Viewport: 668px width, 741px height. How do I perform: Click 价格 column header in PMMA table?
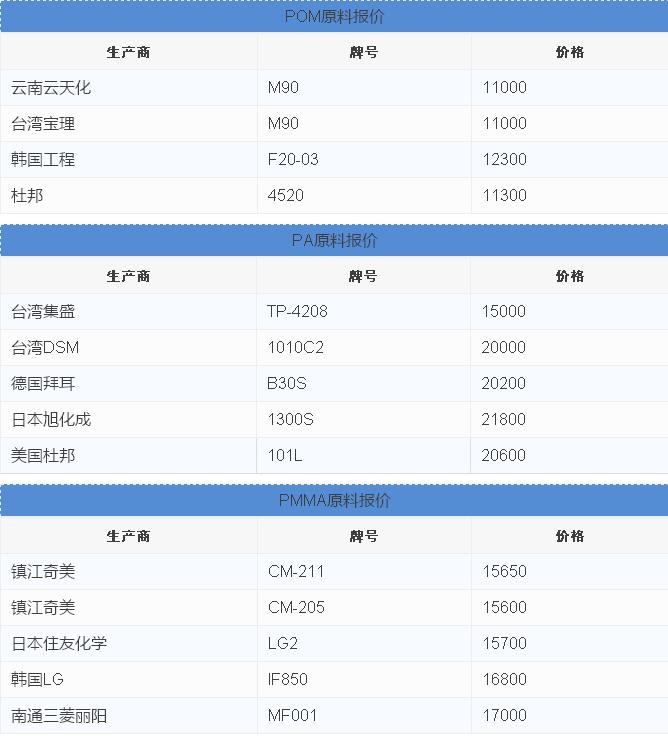570,536
